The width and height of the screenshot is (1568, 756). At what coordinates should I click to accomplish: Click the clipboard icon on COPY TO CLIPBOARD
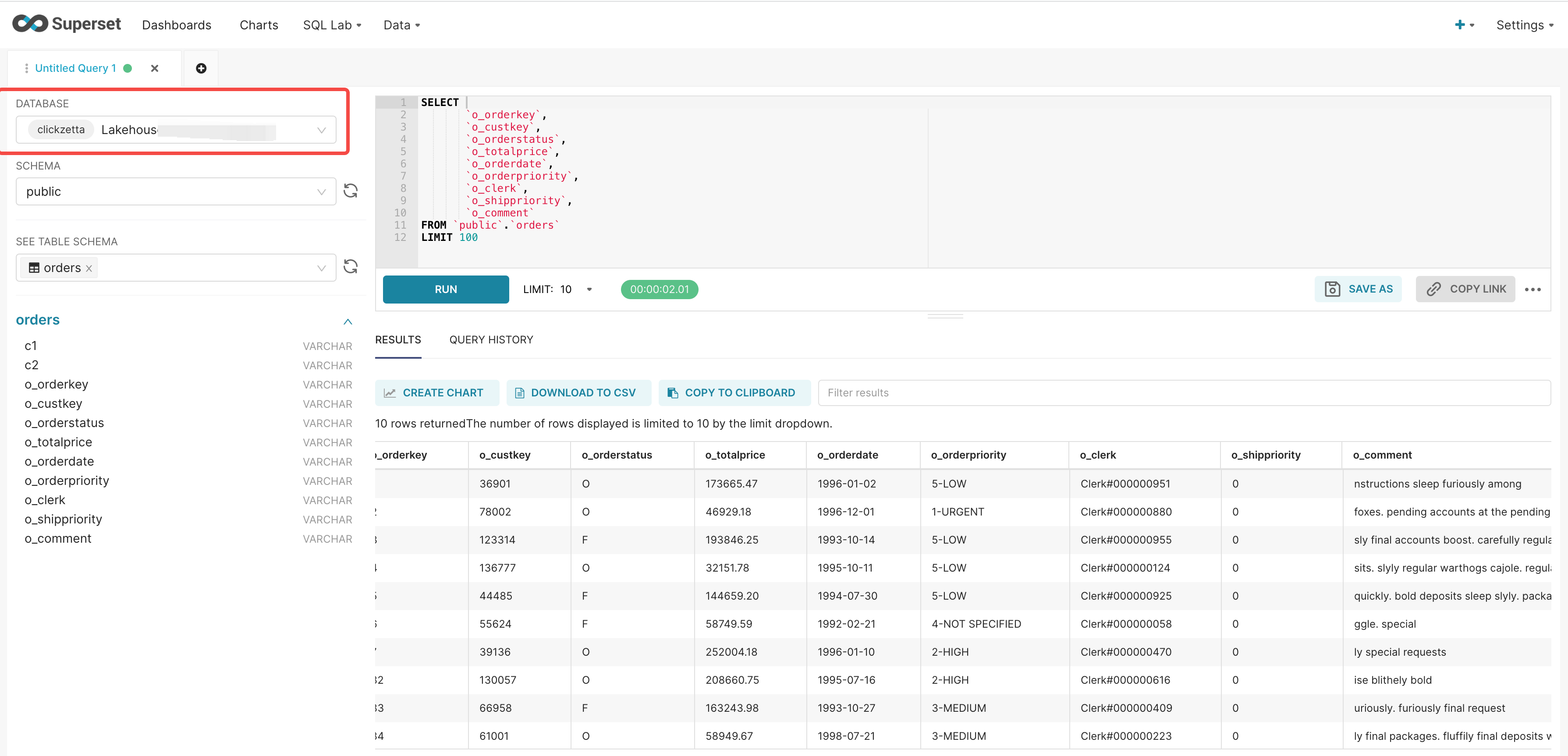tap(673, 392)
